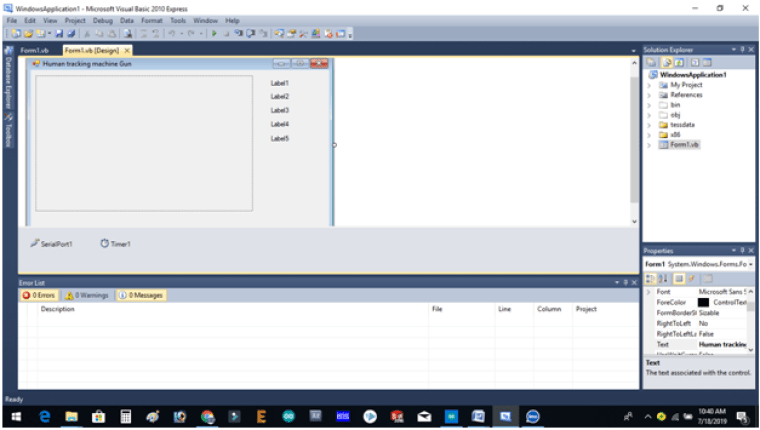Expand the Font property
The image size is (760, 430).
pyautogui.click(x=649, y=292)
